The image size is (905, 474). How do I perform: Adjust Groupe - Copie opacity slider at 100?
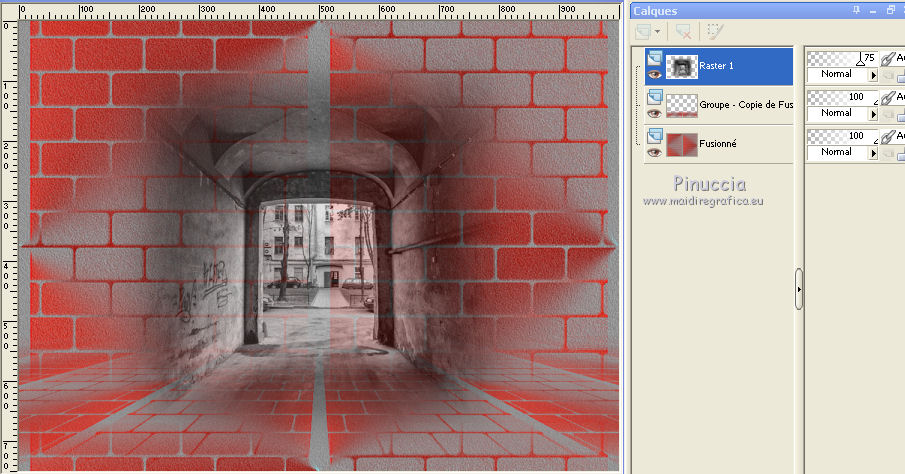843,97
